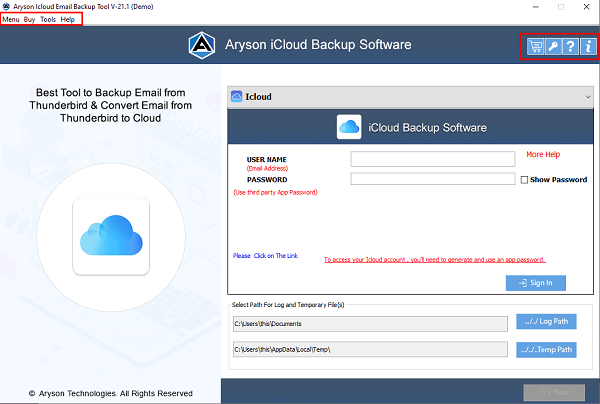Click the 'Select Path For Log and Temporary File(s)' label
Image resolution: width=600 pixels, height=404 pixels.
288,305
